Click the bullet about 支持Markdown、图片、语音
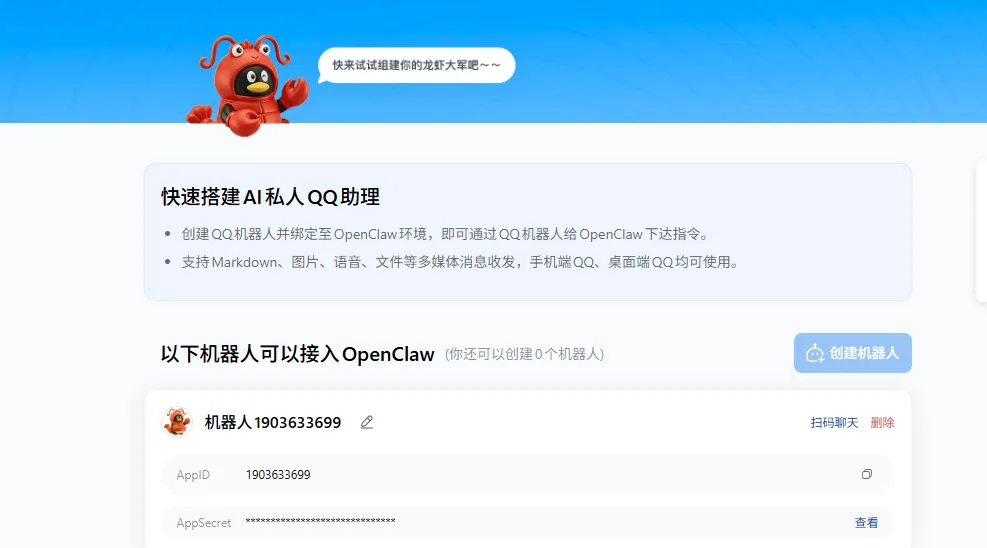 click(461, 262)
